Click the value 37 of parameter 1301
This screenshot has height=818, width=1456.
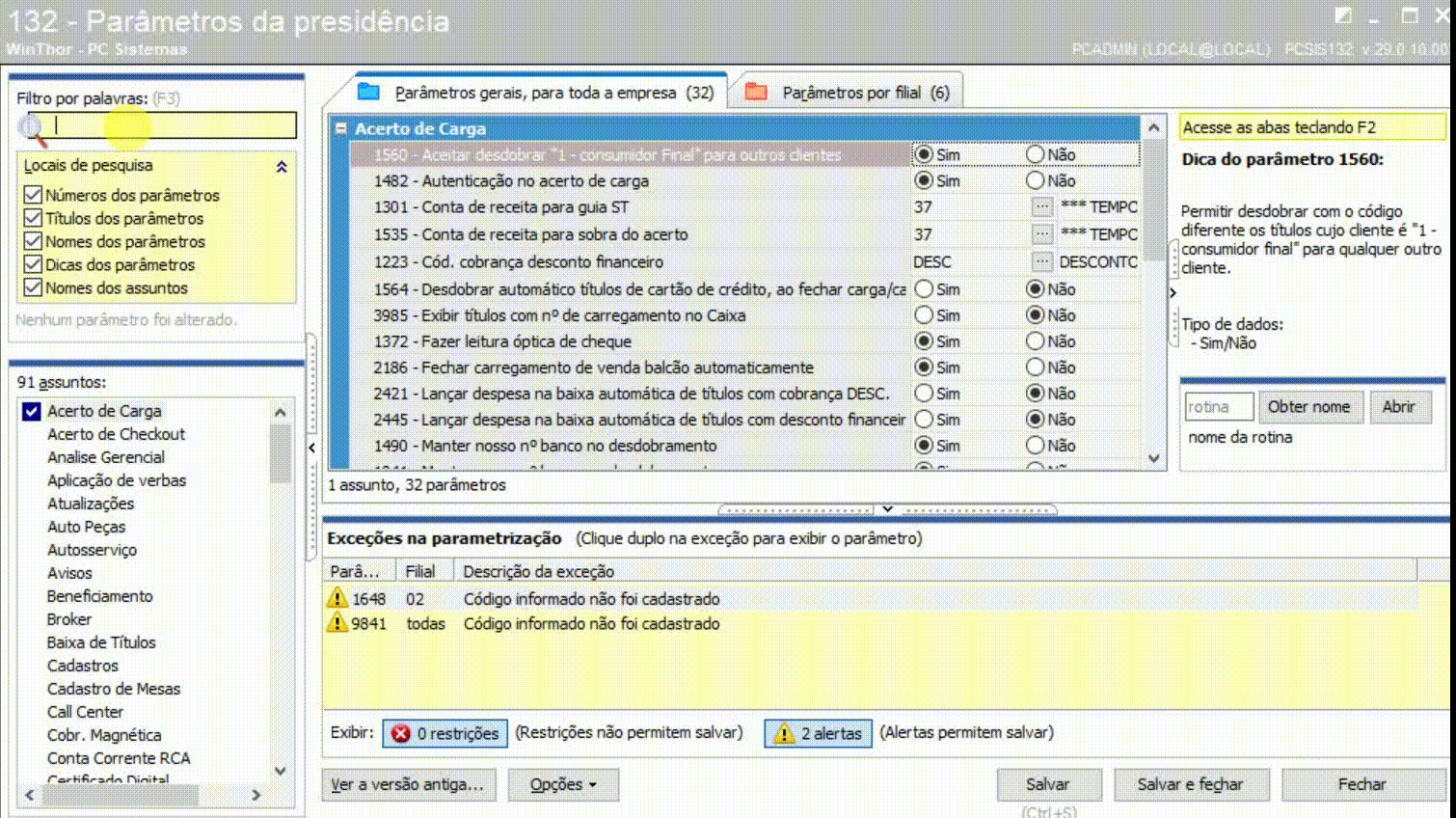pos(923,207)
